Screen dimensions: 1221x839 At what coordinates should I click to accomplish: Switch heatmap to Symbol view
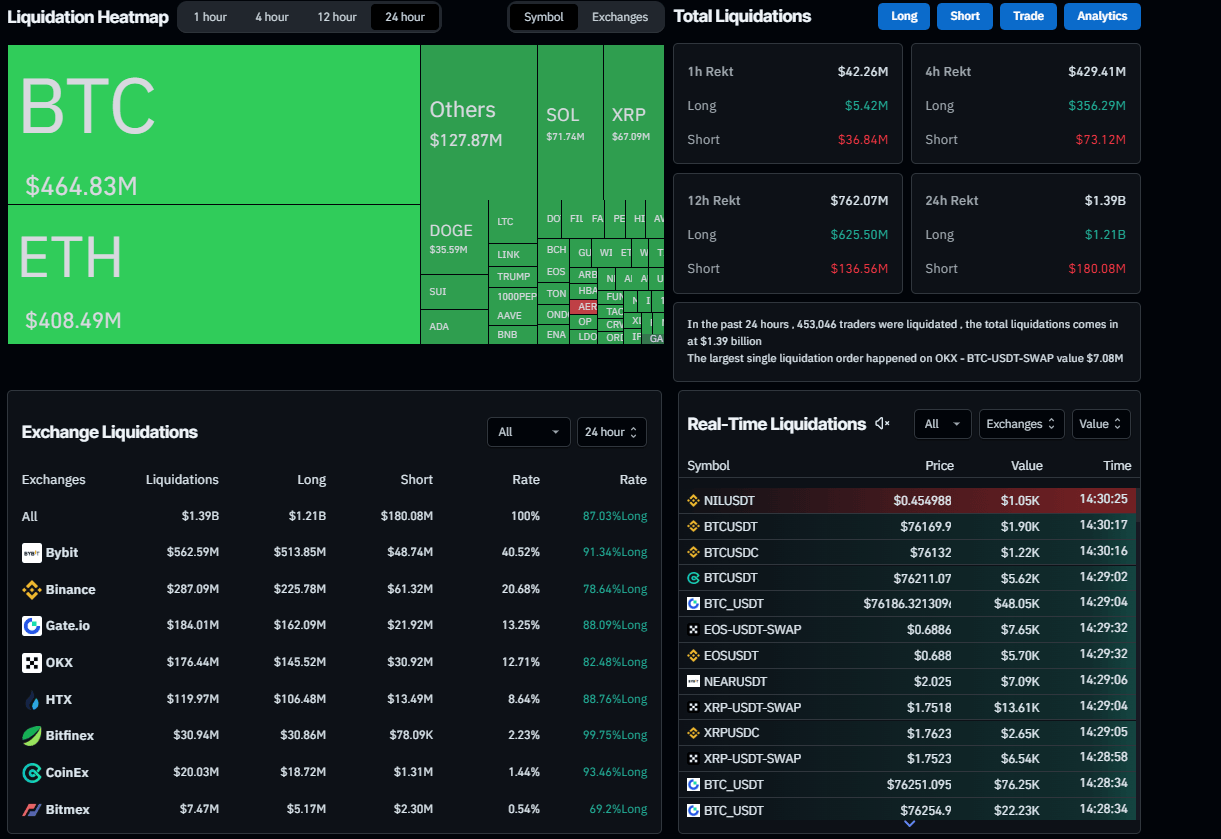[x=544, y=17]
